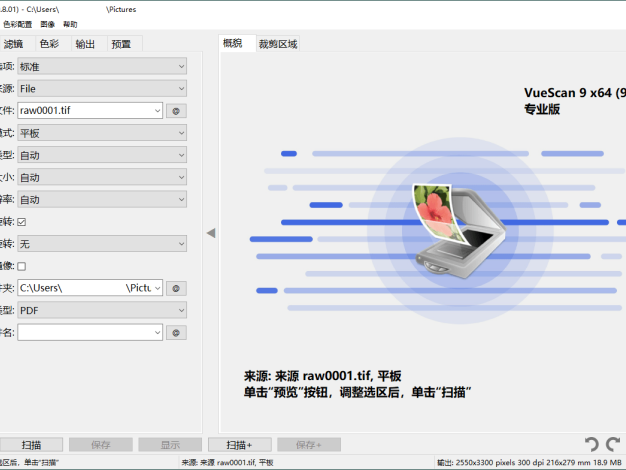Image resolution: width=626 pixels, height=470 pixels.
Task: Expand the C:\Users folder path combo box
Action: pos(157,288)
